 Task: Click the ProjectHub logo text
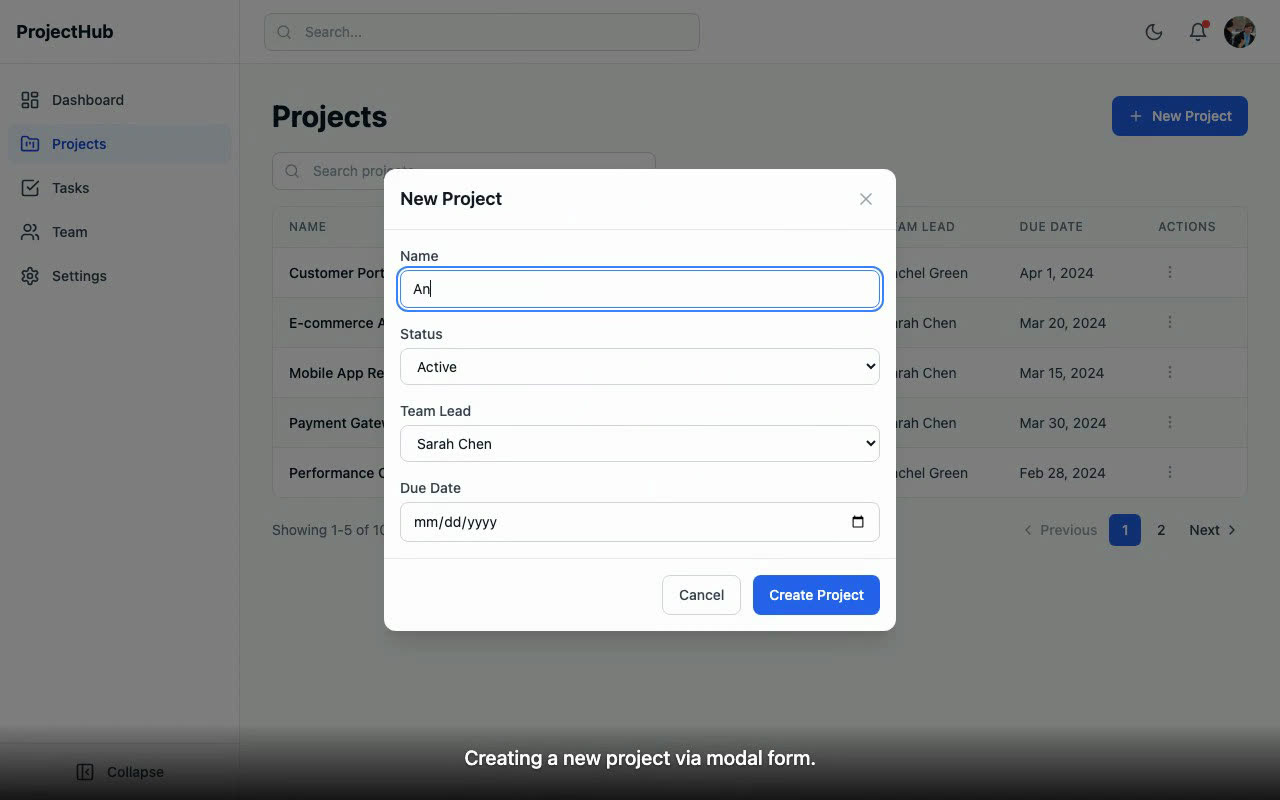(x=65, y=32)
